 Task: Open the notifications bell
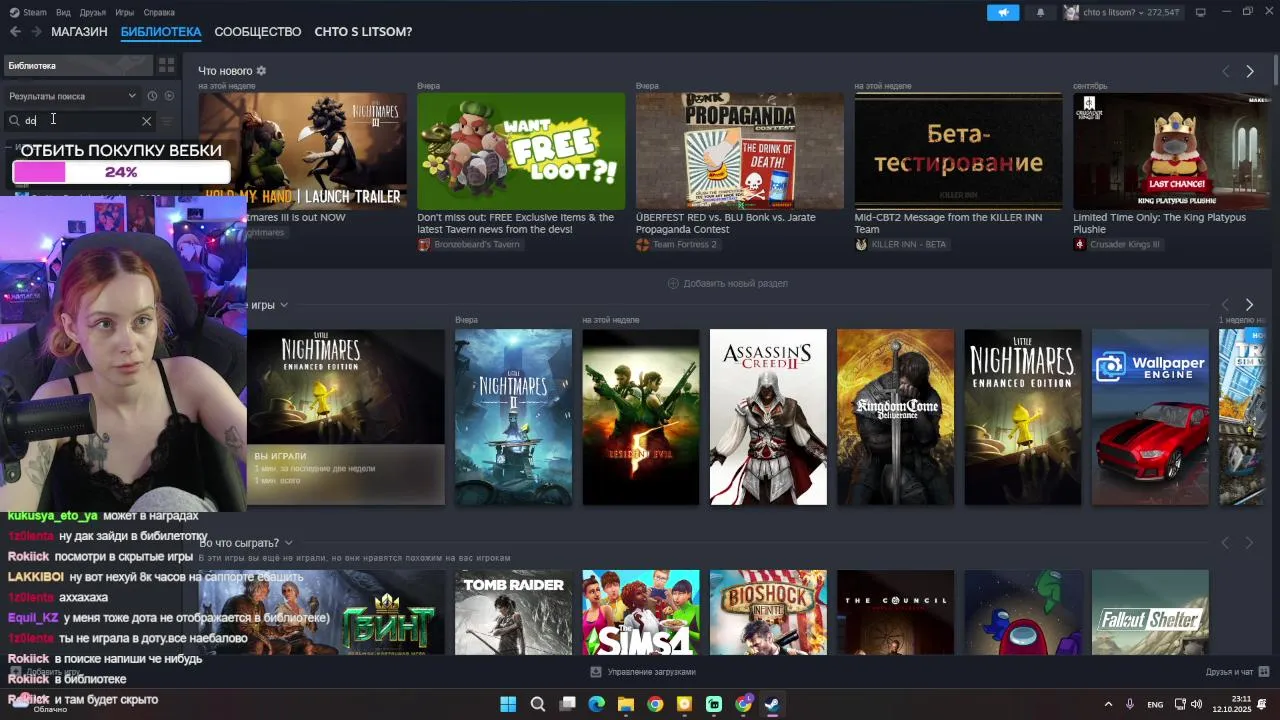1040,12
